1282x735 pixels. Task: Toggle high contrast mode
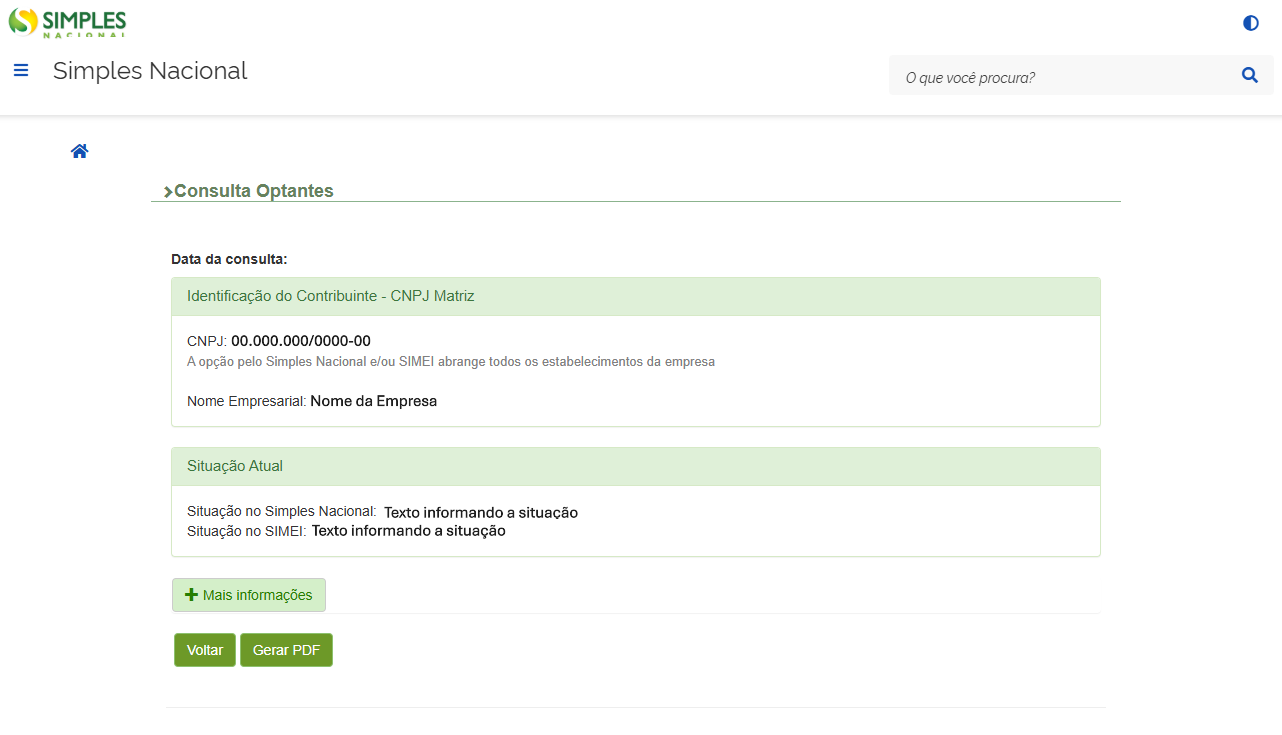(x=1250, y=23)
